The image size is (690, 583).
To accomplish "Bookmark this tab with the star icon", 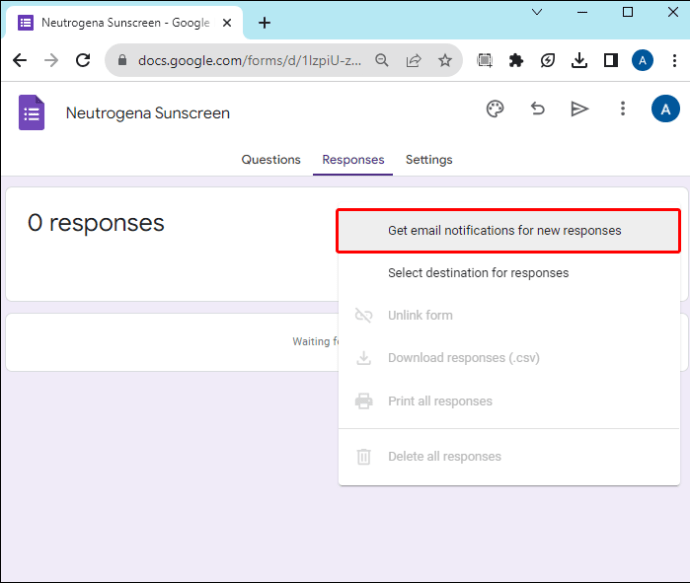I will (445, 60).
